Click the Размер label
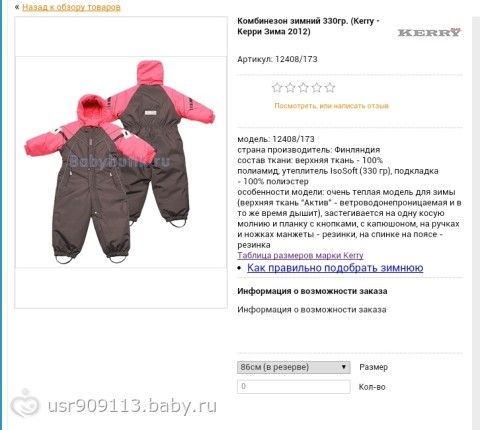 pyautogui.click(x=373, y=367)
